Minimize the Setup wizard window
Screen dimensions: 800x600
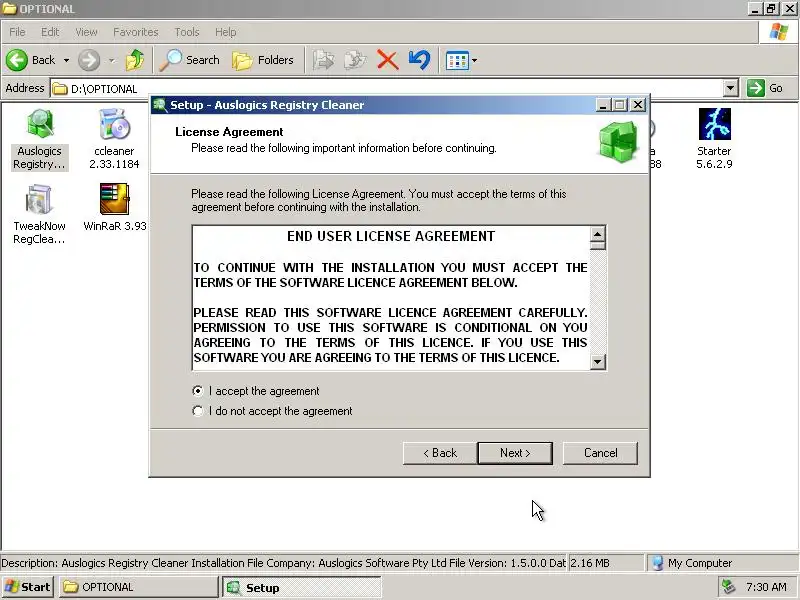pyautogui.click(x=603, y=105)
